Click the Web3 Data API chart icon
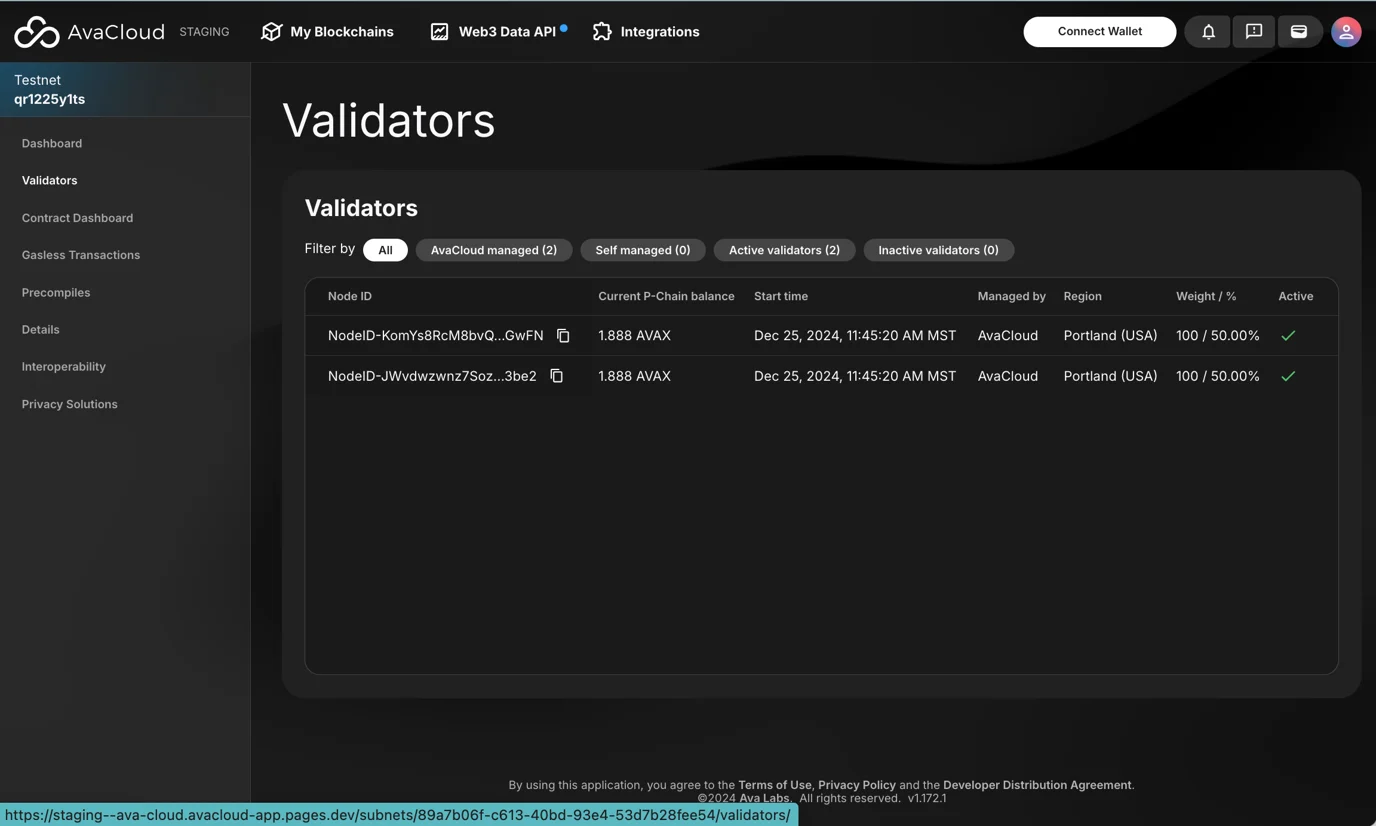1376x826 pixels. pyautogui.click(x=439, y=32)
